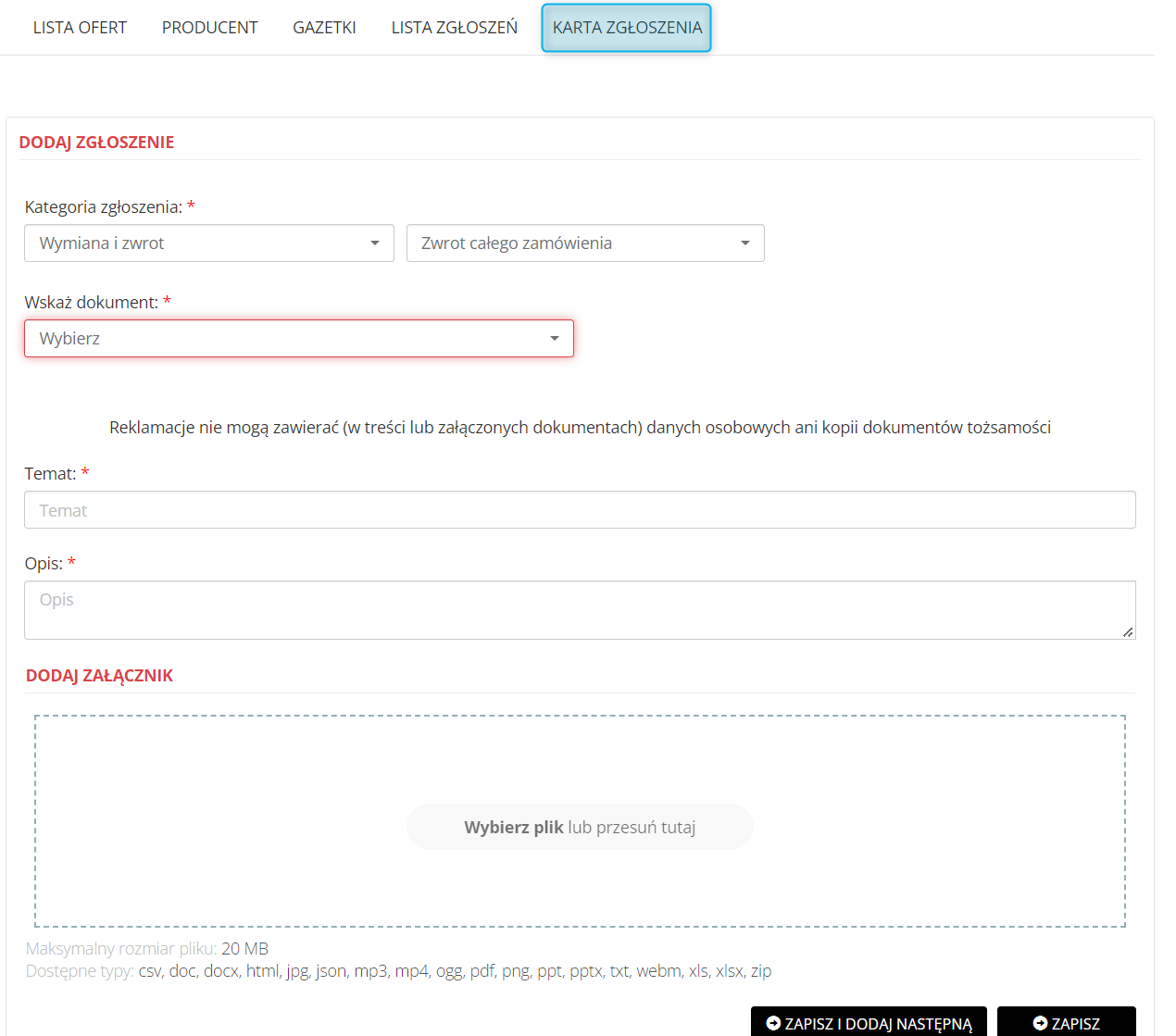The height and width of the screenshot is (1036, 1176).
Task: Open the LISTA ZGŁOSZEŃ tab
Action: click(454, 28)
